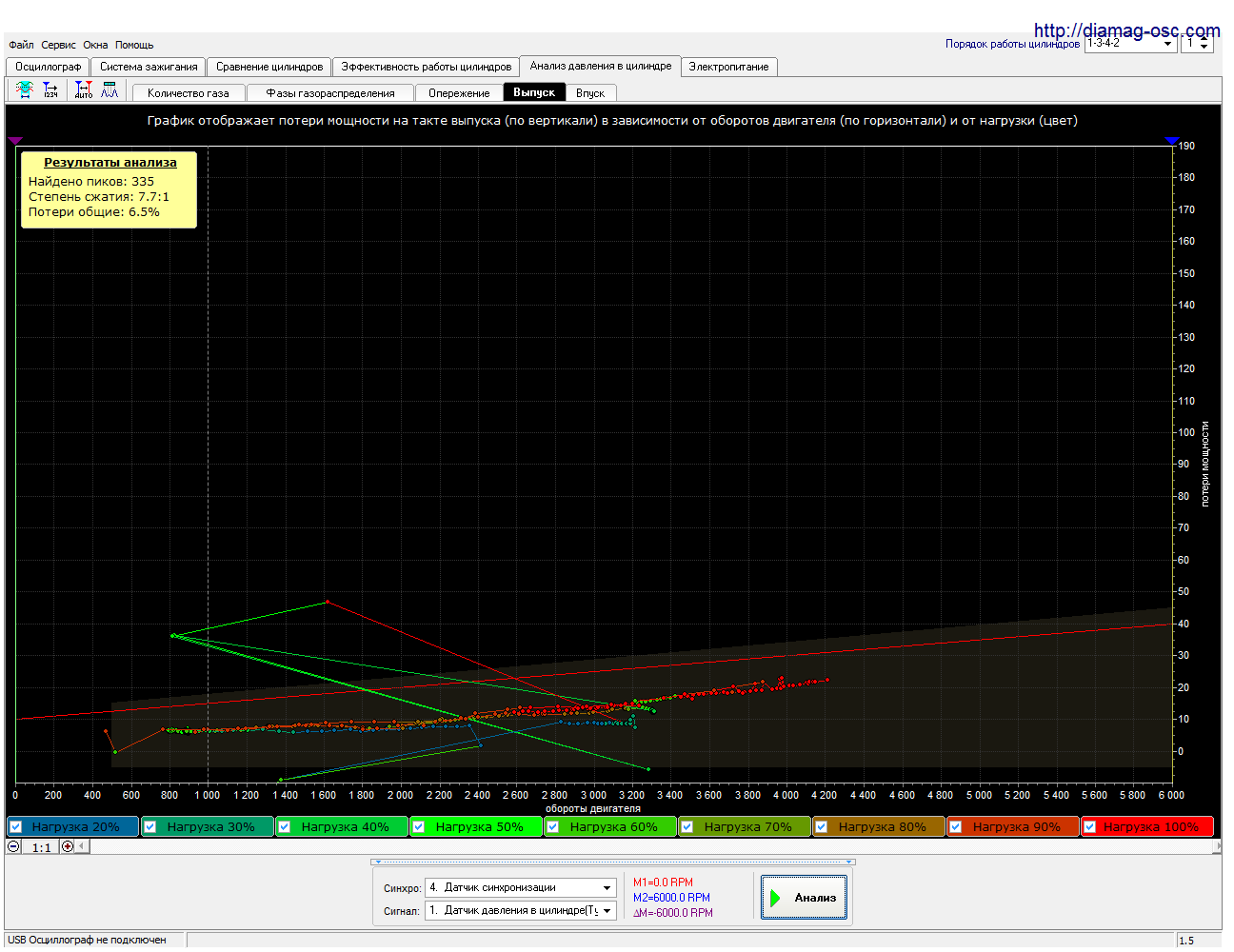Click the Степень сжатия: 7.7:1 line
The height and width of the screenshot is (952, 1234).
click(99, 197)
